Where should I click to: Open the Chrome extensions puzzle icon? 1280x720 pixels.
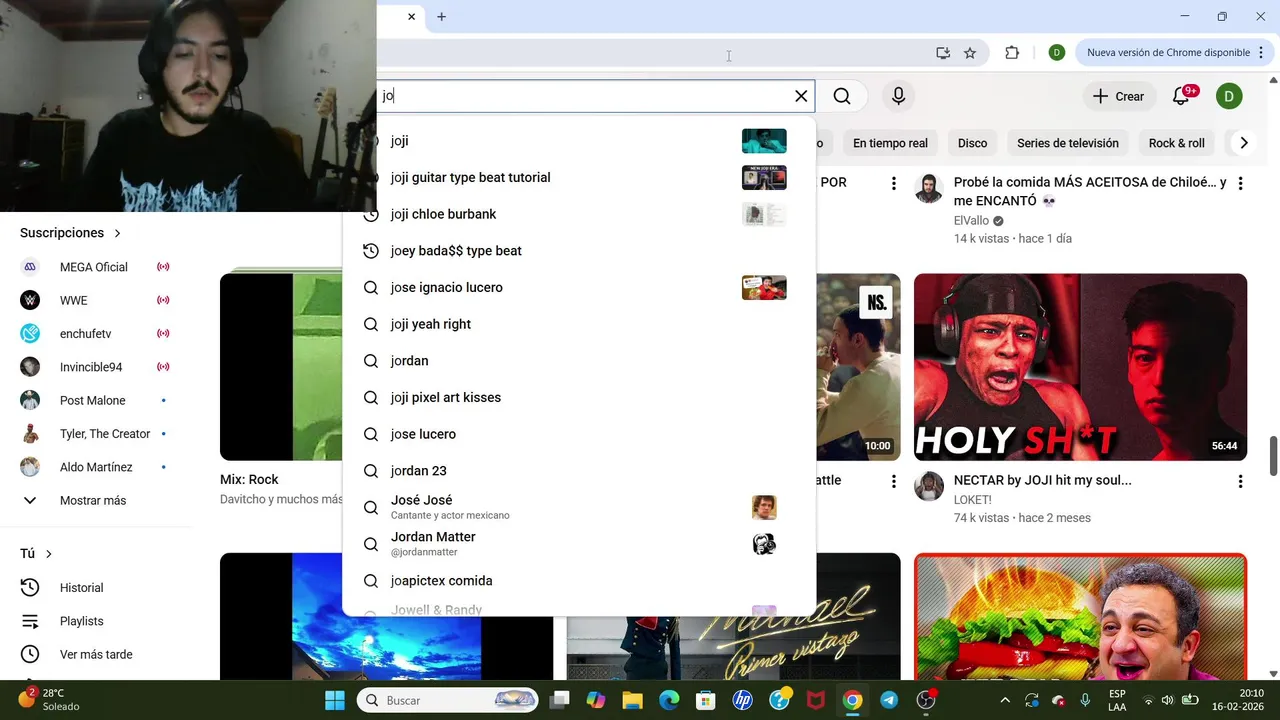pyautogui.click(x=1012, y=53)
